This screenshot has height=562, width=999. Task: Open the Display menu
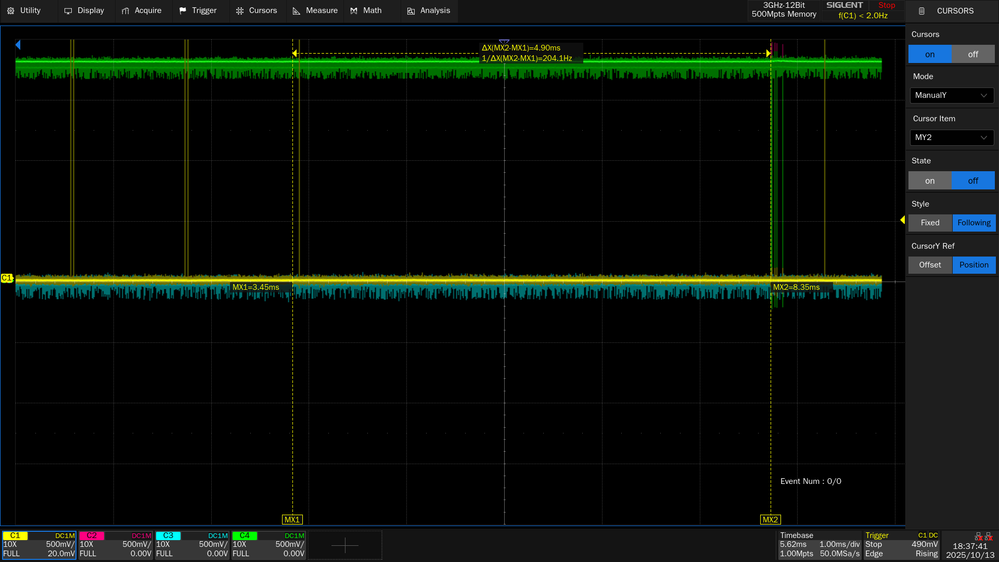[84, 11]
